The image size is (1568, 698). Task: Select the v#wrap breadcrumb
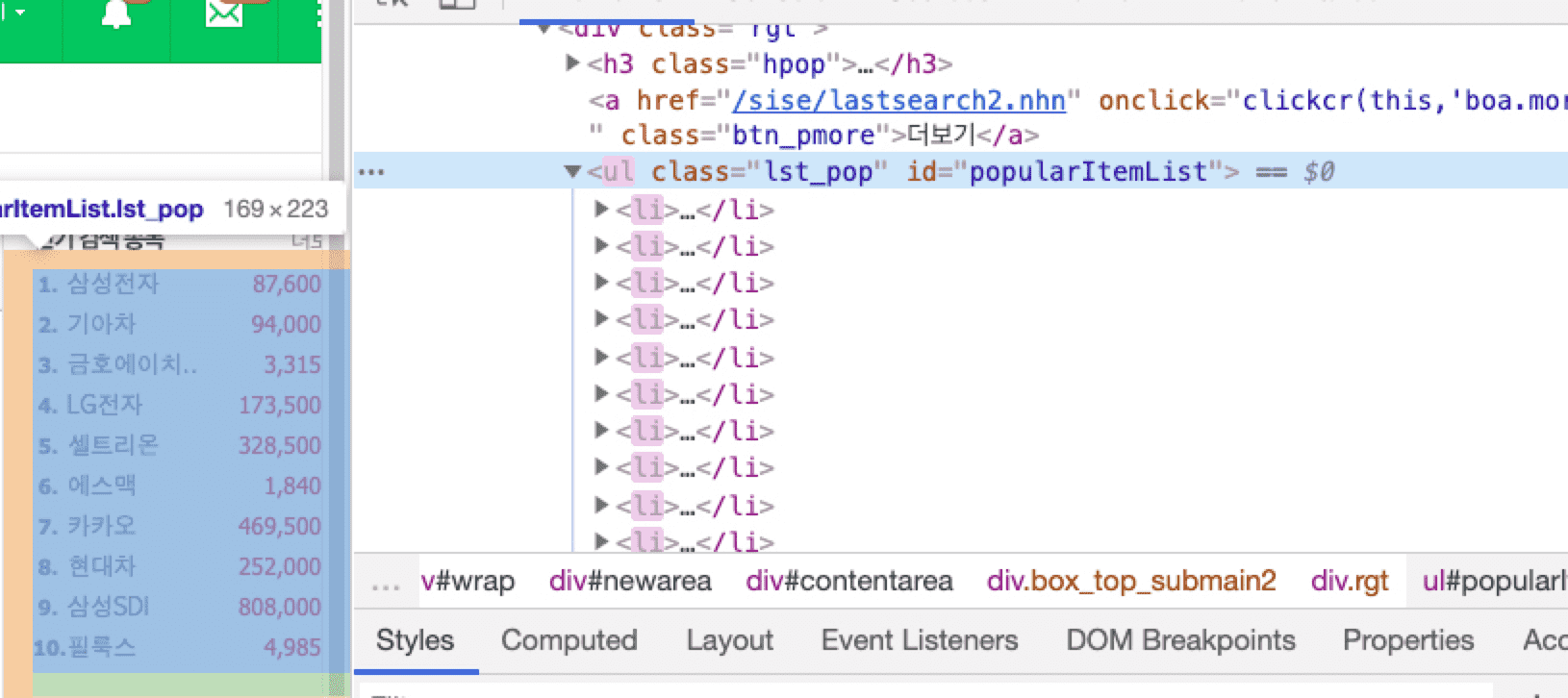pyautogui.click(x=468, y=581)
